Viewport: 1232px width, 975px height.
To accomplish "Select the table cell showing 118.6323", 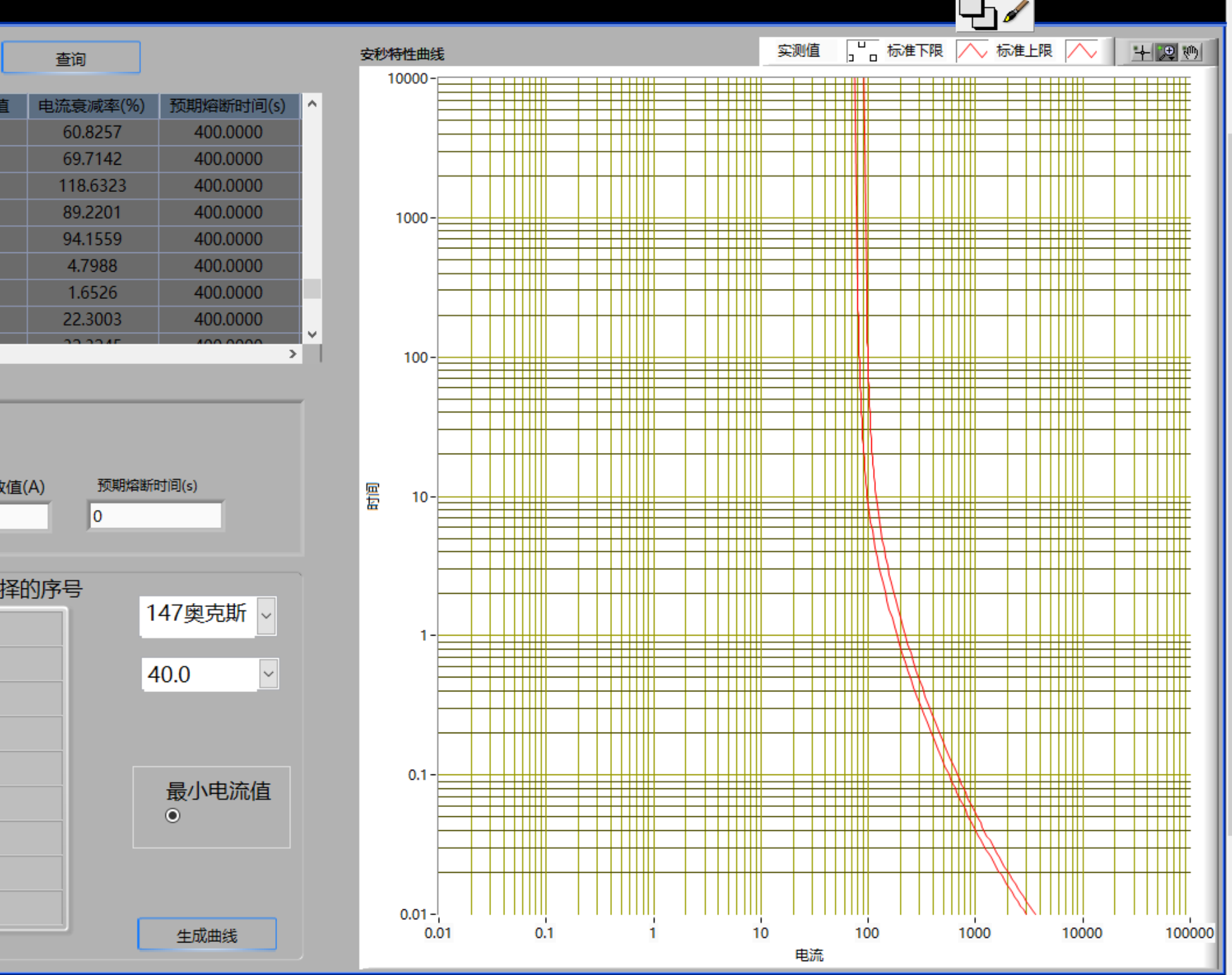I will 92,185.
